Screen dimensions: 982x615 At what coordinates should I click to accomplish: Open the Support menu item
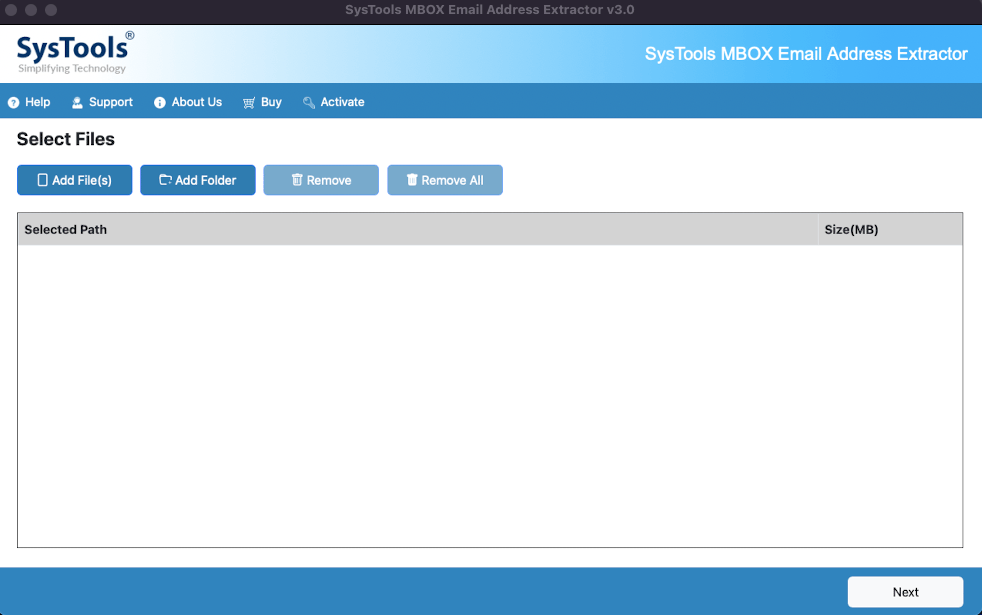111,102
